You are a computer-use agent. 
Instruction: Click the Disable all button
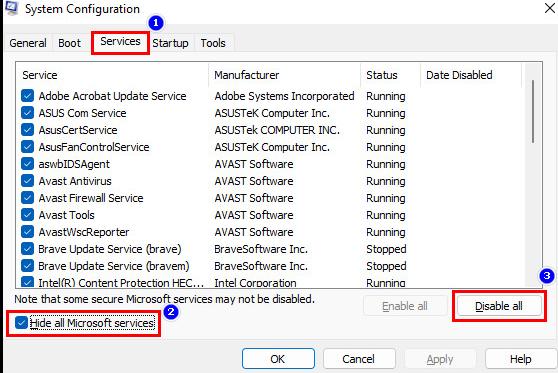click(x=499, y=306)
